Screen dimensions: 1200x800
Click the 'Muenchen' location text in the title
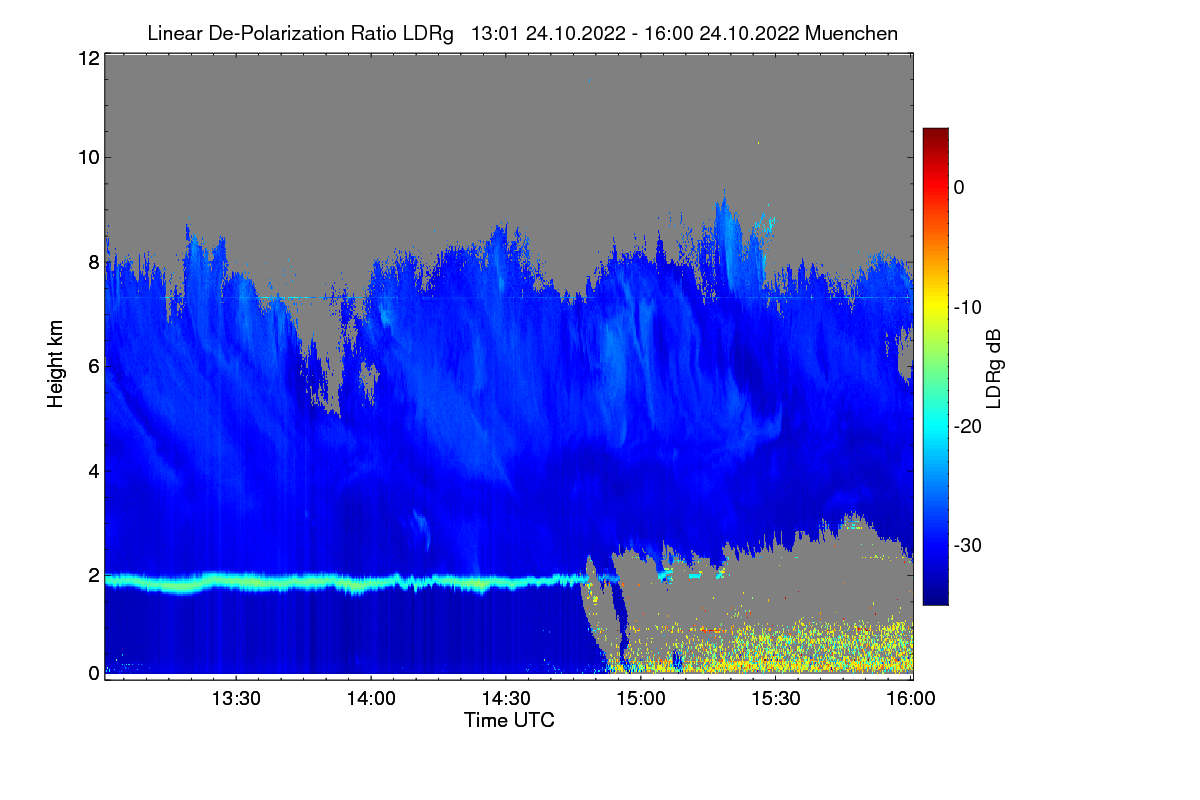pyautogui.click(x=851, y=34)
